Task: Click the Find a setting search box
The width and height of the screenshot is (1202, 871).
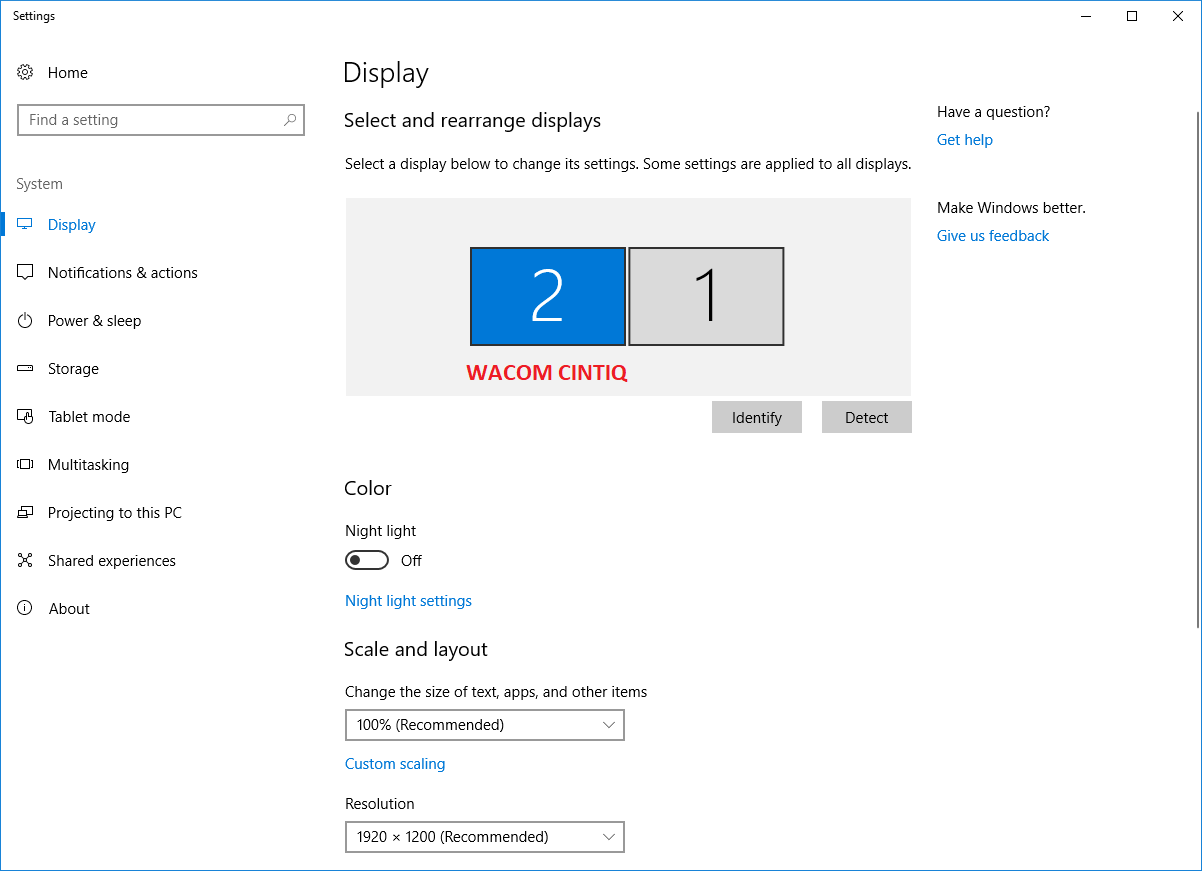Action: [x=161, y=119]
